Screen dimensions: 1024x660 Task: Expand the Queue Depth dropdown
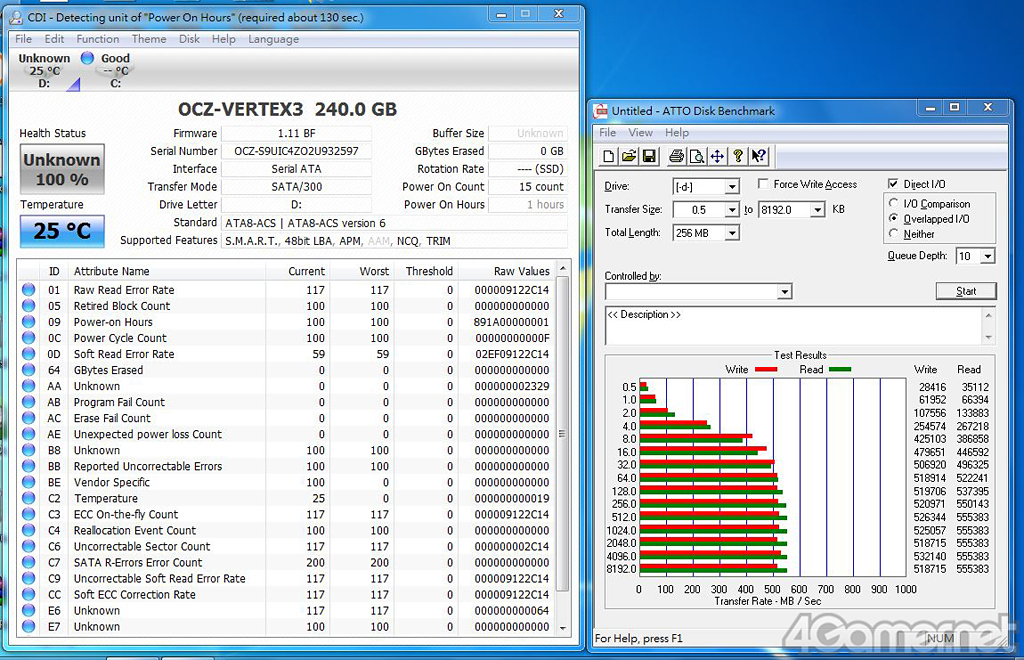988,256
